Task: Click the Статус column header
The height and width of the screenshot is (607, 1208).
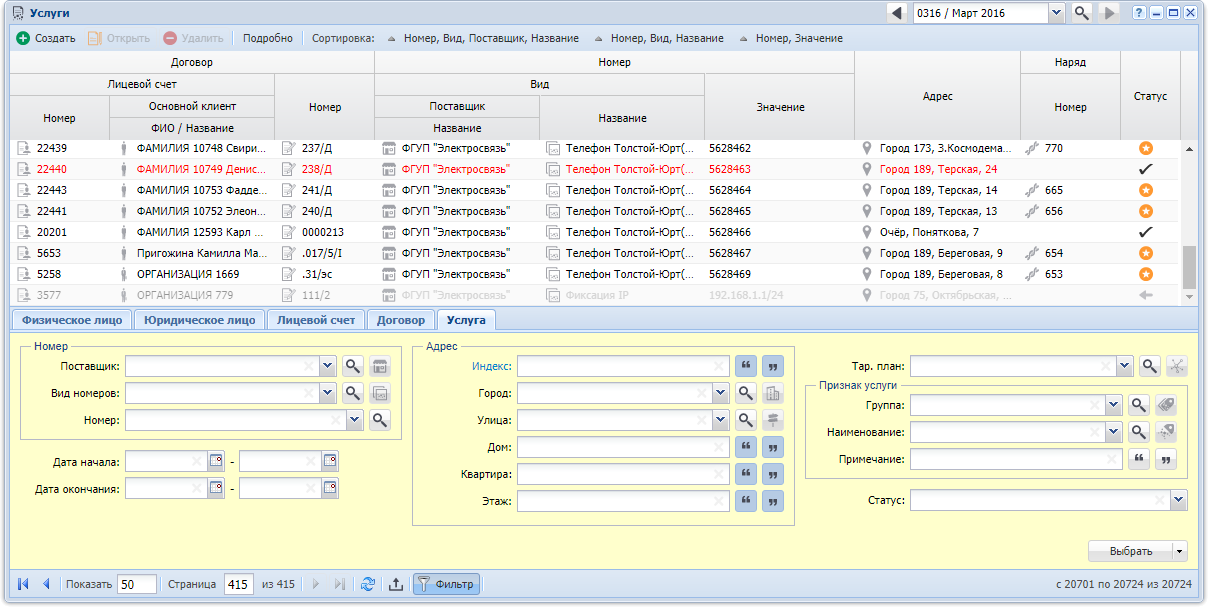Action: (1150, 97)
